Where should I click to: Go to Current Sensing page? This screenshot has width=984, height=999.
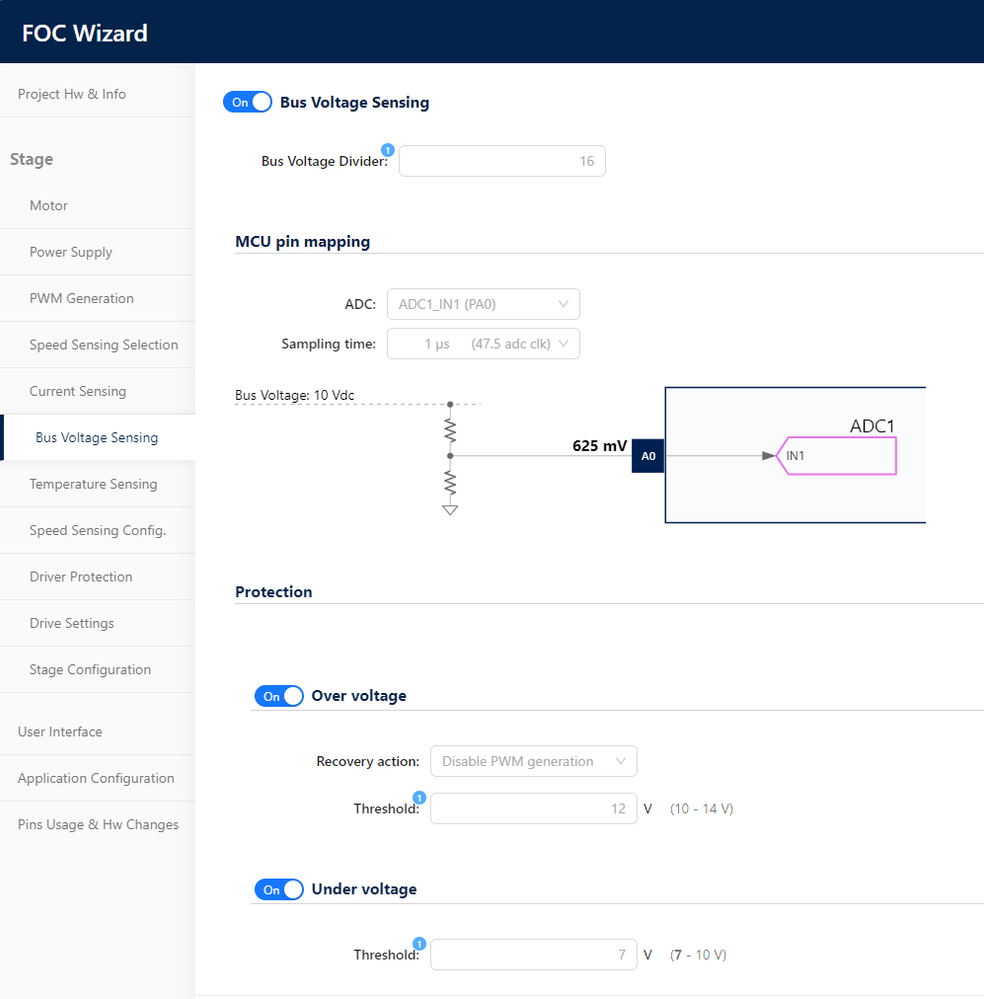click(78, 391)
